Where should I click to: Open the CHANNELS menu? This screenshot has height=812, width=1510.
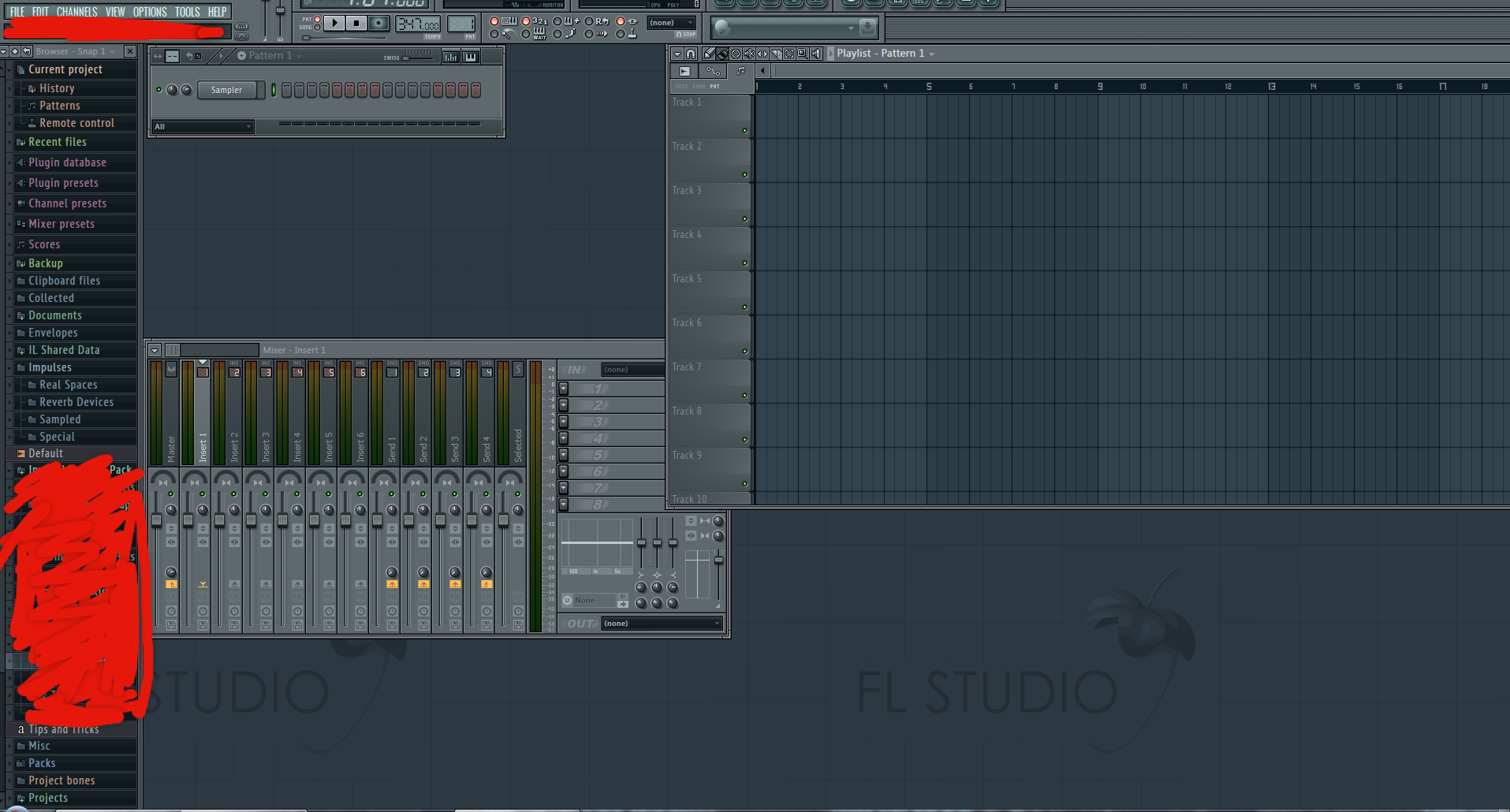coord(76,11)
